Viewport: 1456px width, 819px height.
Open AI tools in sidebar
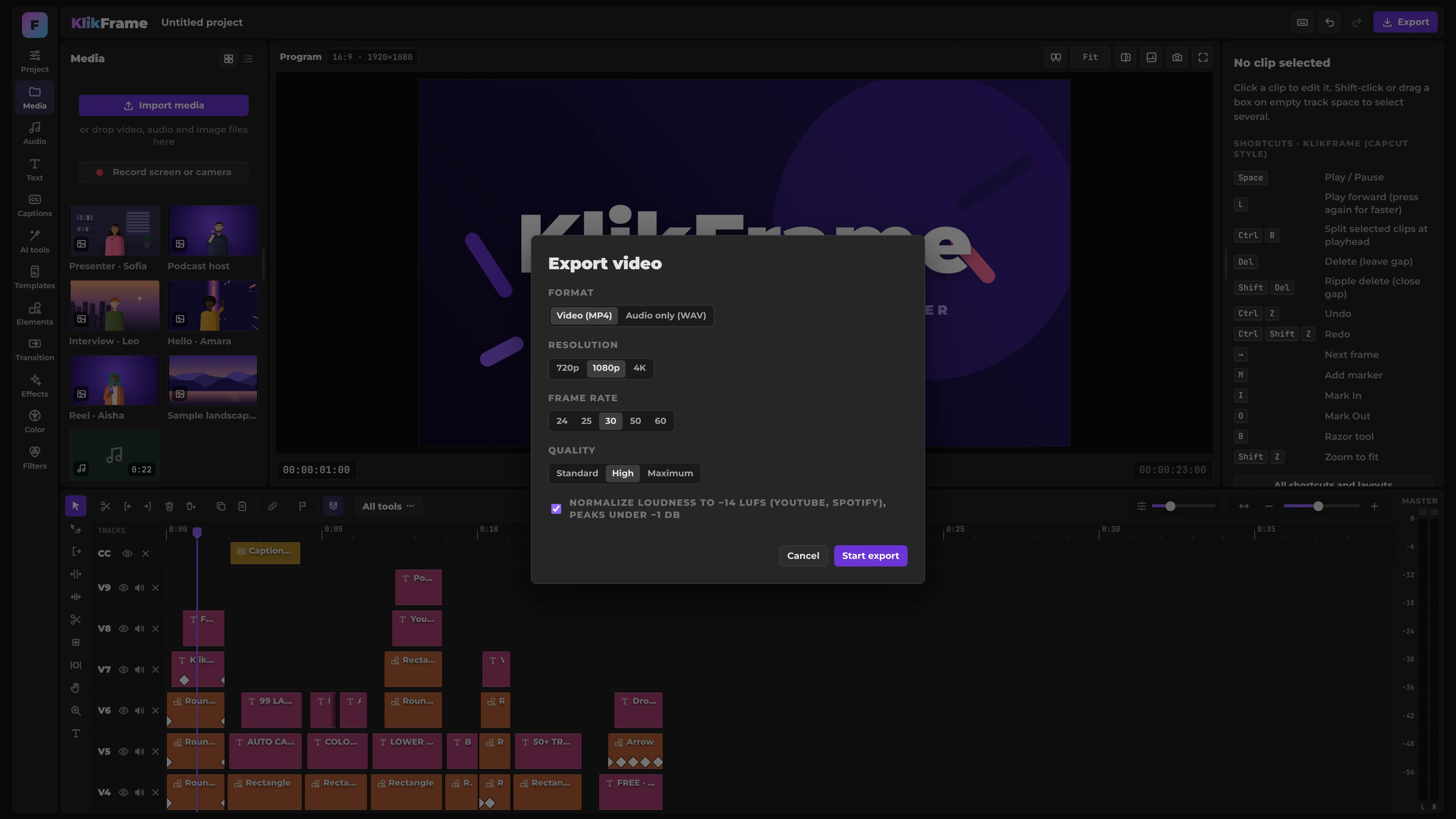point(35,242)
